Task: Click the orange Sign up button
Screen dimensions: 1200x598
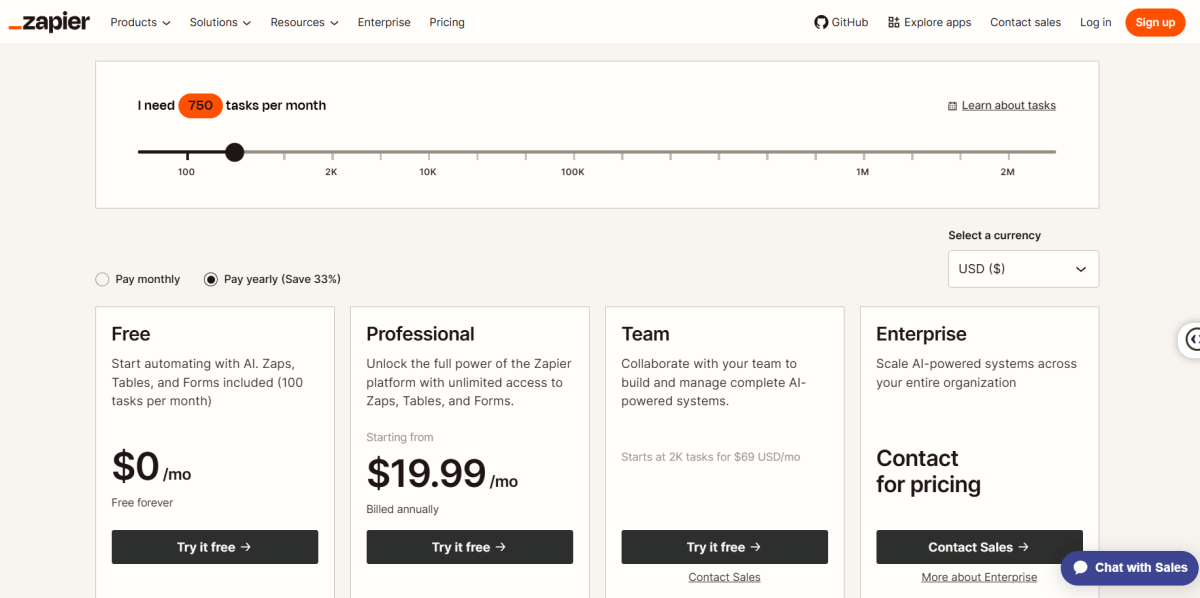Action: [x=1155, y=22]
